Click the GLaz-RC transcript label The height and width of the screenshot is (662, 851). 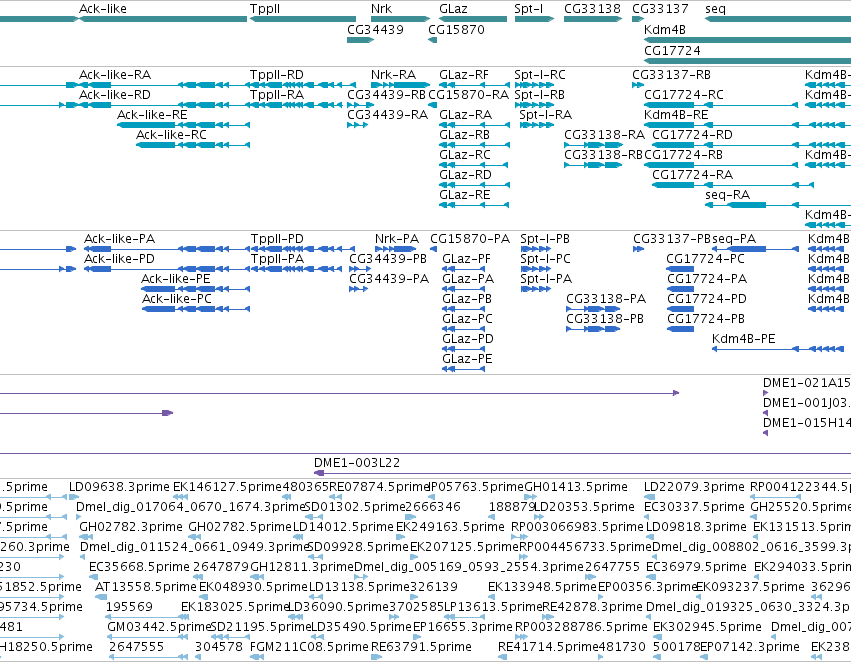465,155
